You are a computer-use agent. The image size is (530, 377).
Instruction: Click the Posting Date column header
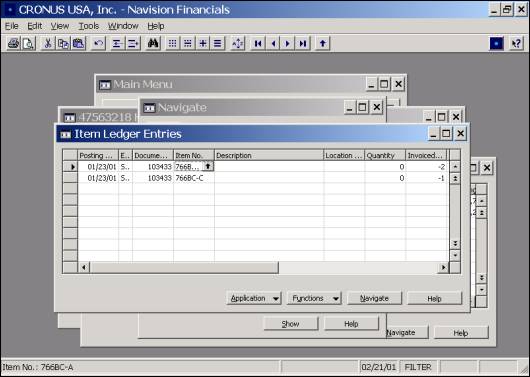98,155
